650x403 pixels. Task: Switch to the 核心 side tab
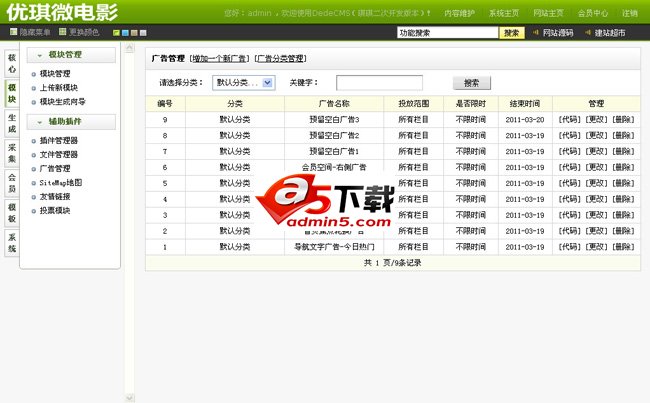pyautogui.click(x=12, y=63)
